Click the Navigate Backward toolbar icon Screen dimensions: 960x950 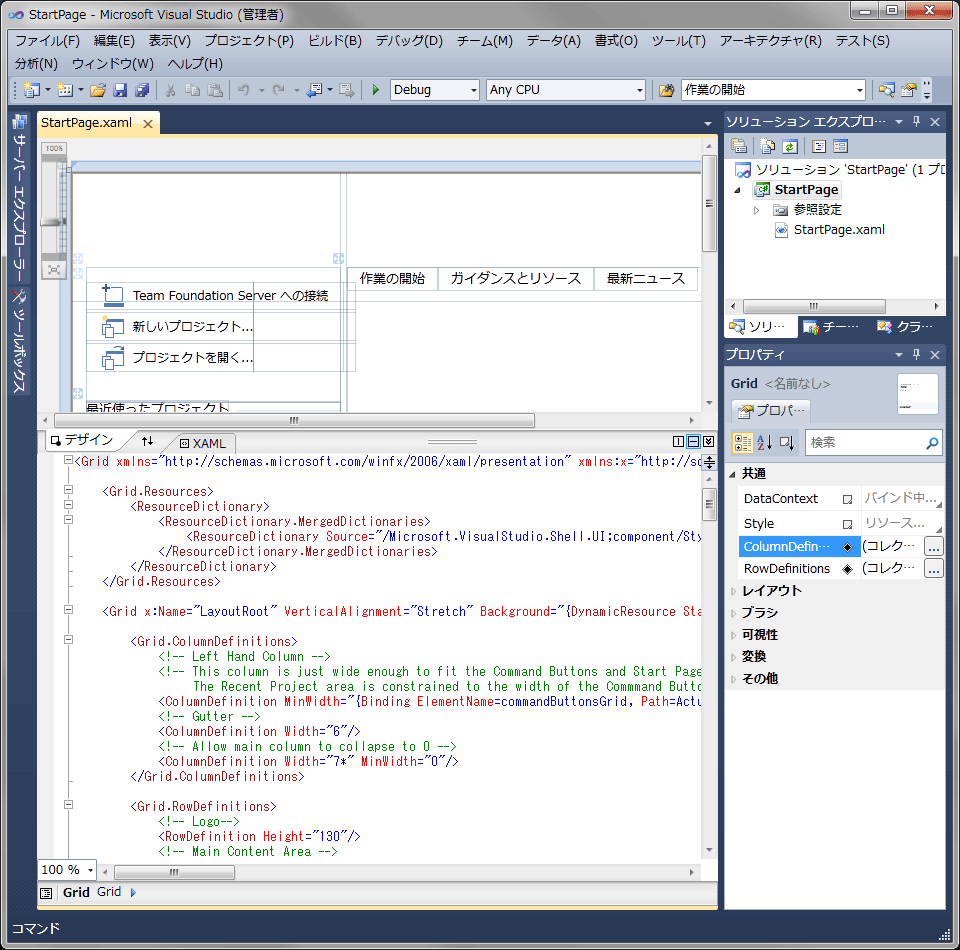pos(314,90)
